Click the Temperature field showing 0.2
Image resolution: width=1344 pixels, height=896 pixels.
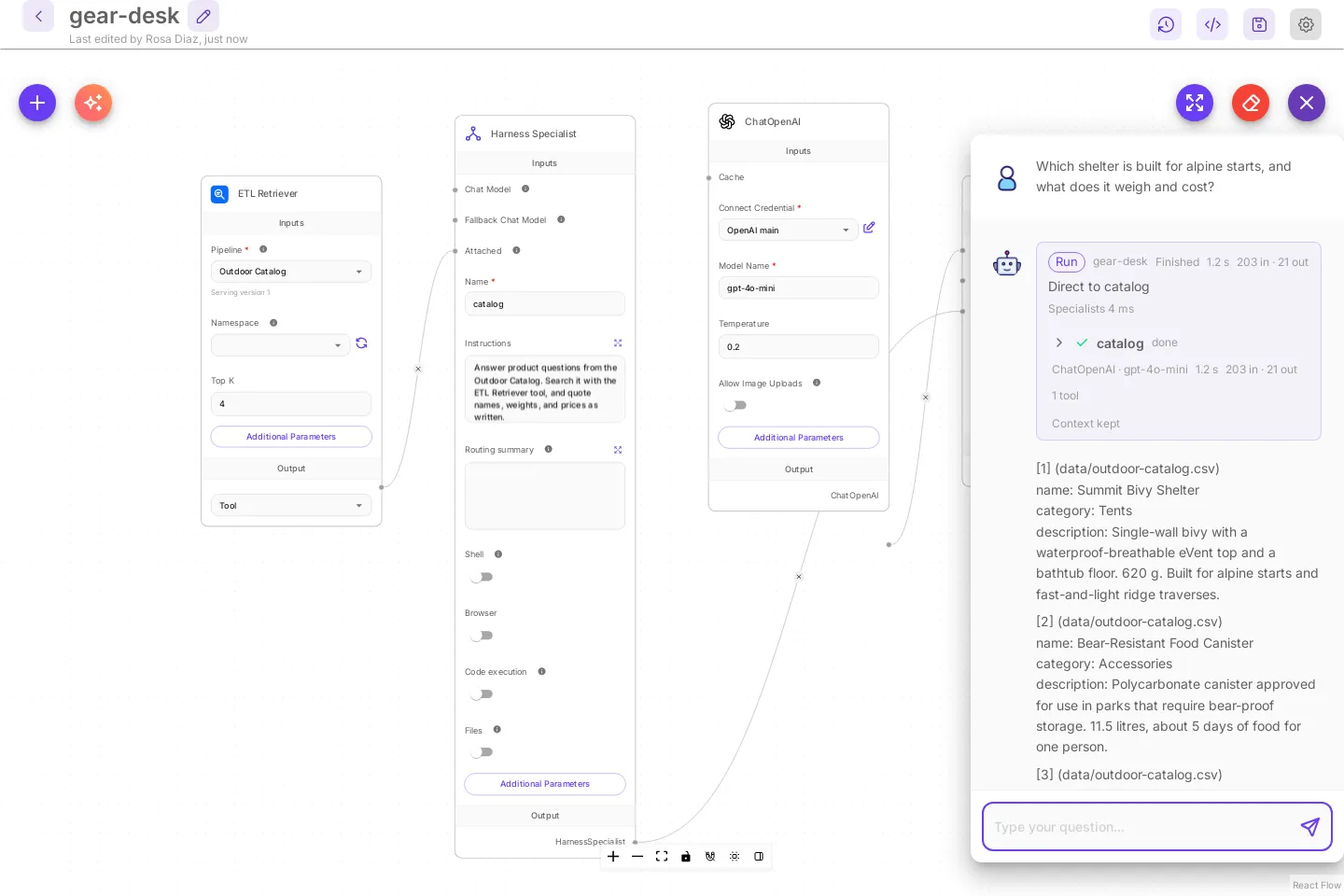[799, 347]
